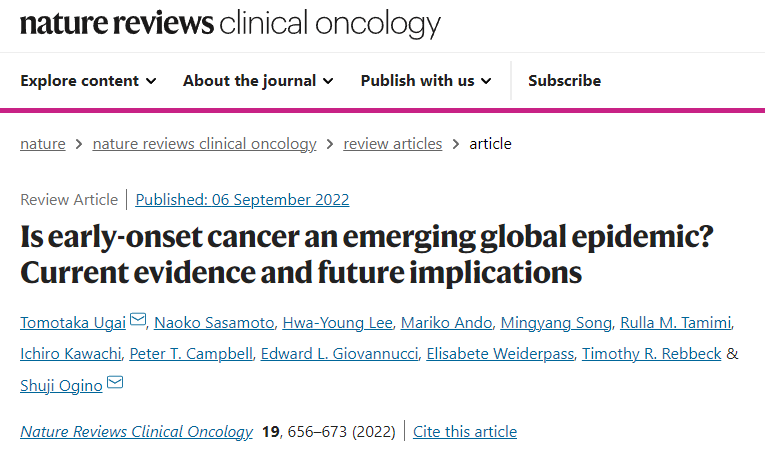The height and width of the screenshot is (451, 765).
Task: Click the italic Nature Reviews Clinical Oncology journal link
Action: (x=136, y=432)
